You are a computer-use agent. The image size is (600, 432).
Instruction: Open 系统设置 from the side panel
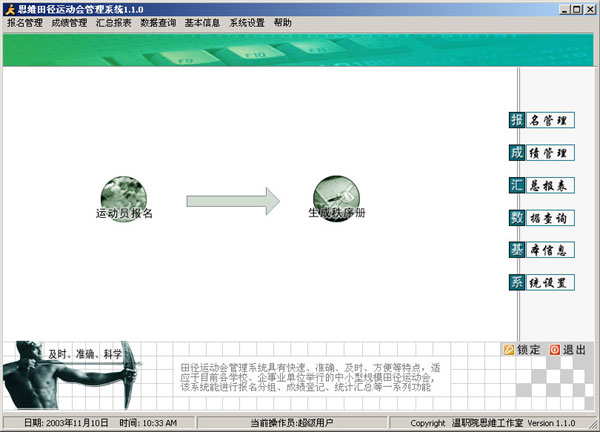[x=541, y=282]
